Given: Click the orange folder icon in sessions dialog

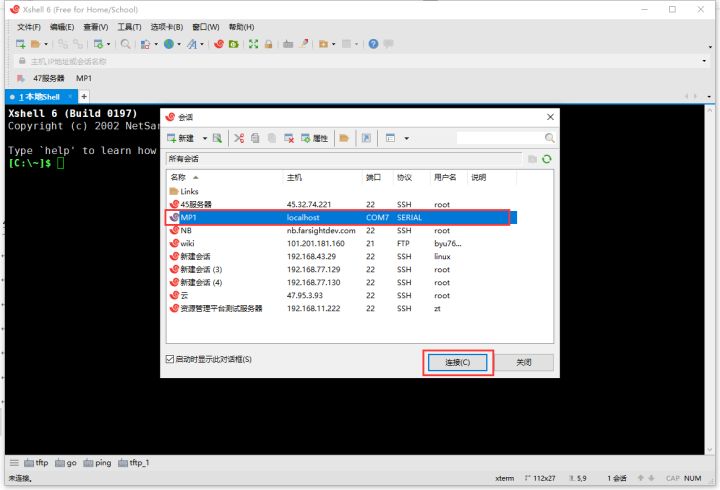Looking at the screenshot, I should click(344, 138).
